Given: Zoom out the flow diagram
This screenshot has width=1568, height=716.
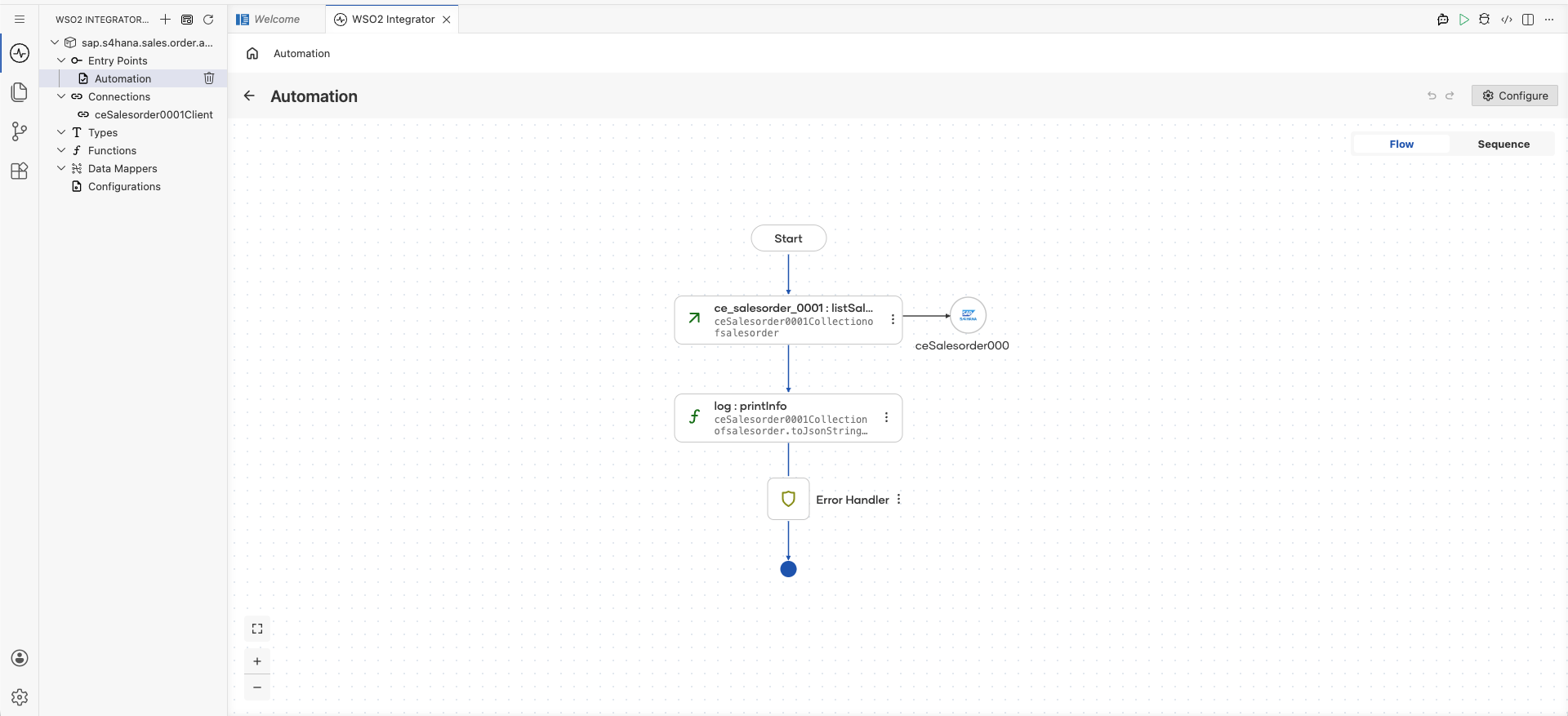Looking at the screenshot, I should click(x=257, y=687).
